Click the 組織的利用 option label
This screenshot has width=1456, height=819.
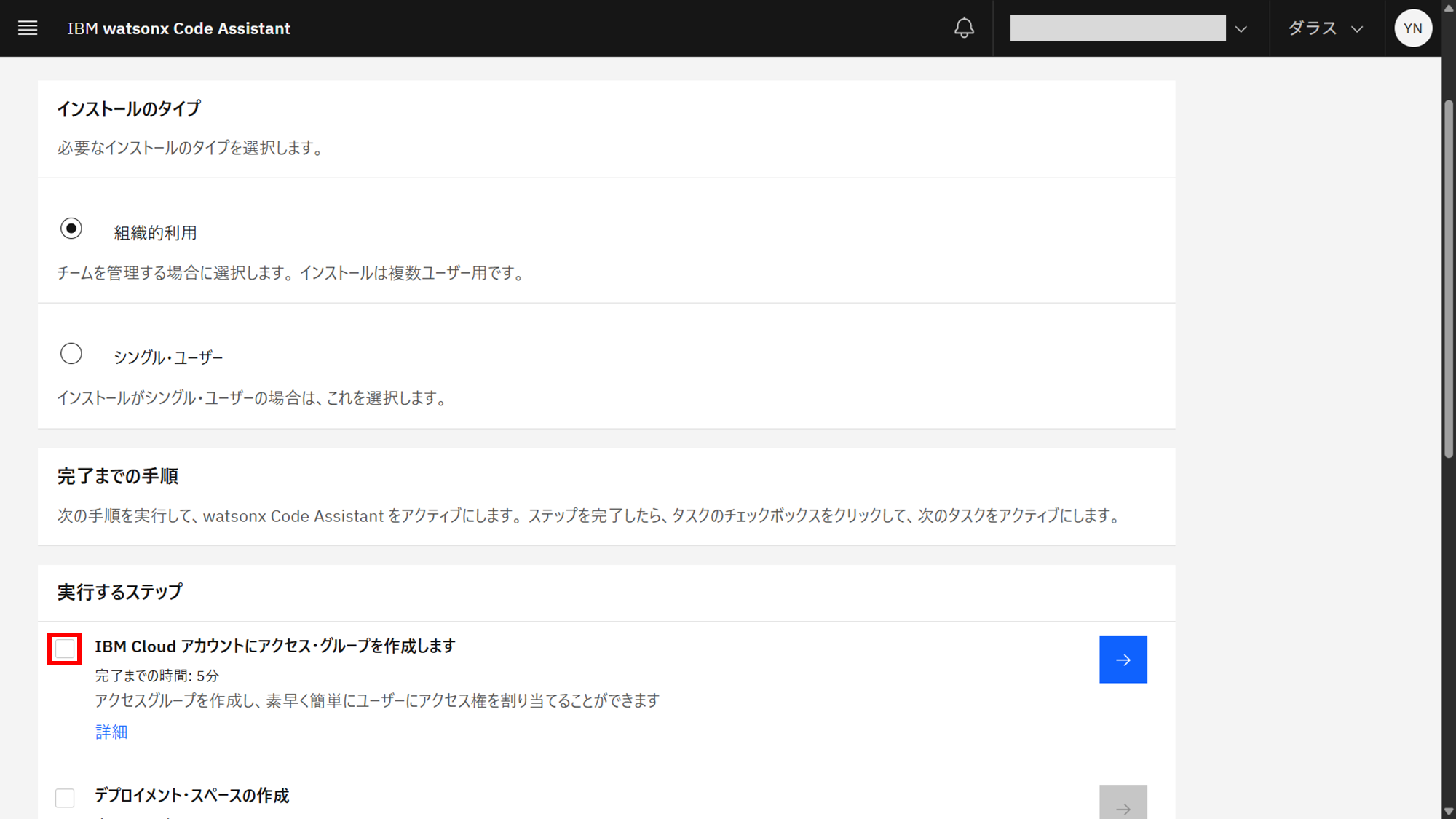155,233
